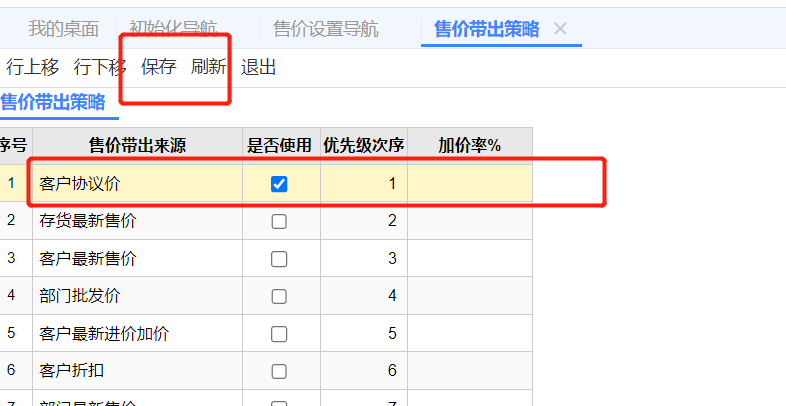This screenshot has height=406, width=786.
Task: Save changes with 保存
Action: pyautogui.click(x=159, y=67)
